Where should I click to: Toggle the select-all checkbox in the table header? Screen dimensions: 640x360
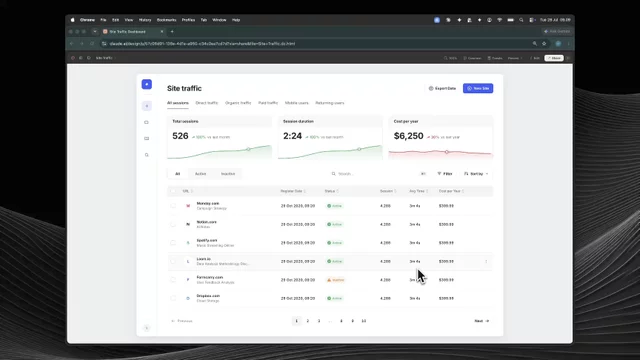pyautogui.click(x=173, y=191)
